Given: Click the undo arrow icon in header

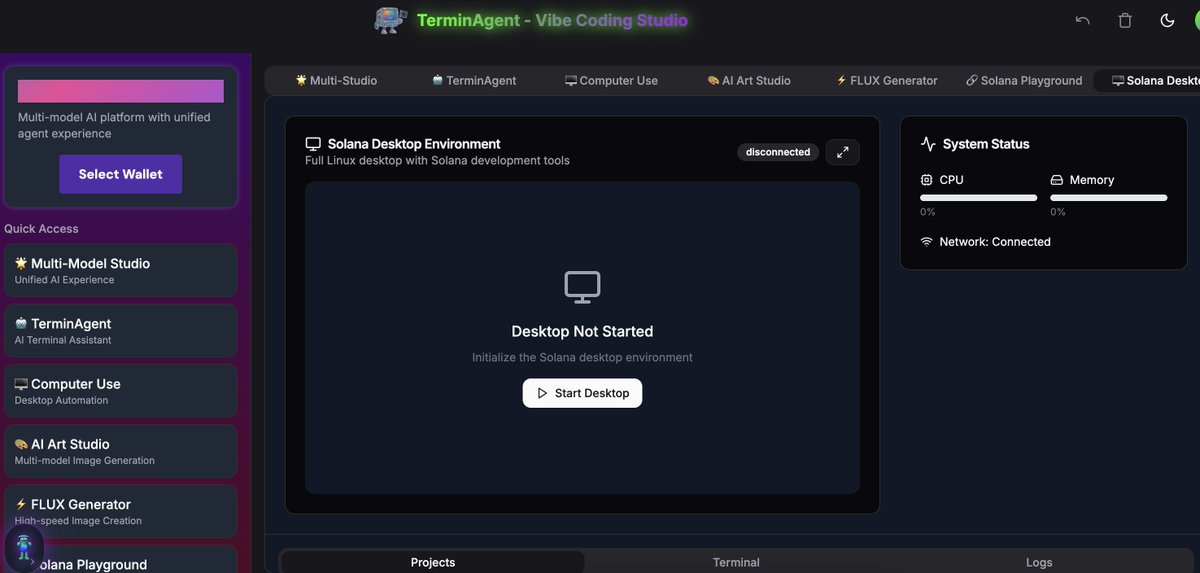Looking at the screenshot, I should click(x=1083, y=20).
